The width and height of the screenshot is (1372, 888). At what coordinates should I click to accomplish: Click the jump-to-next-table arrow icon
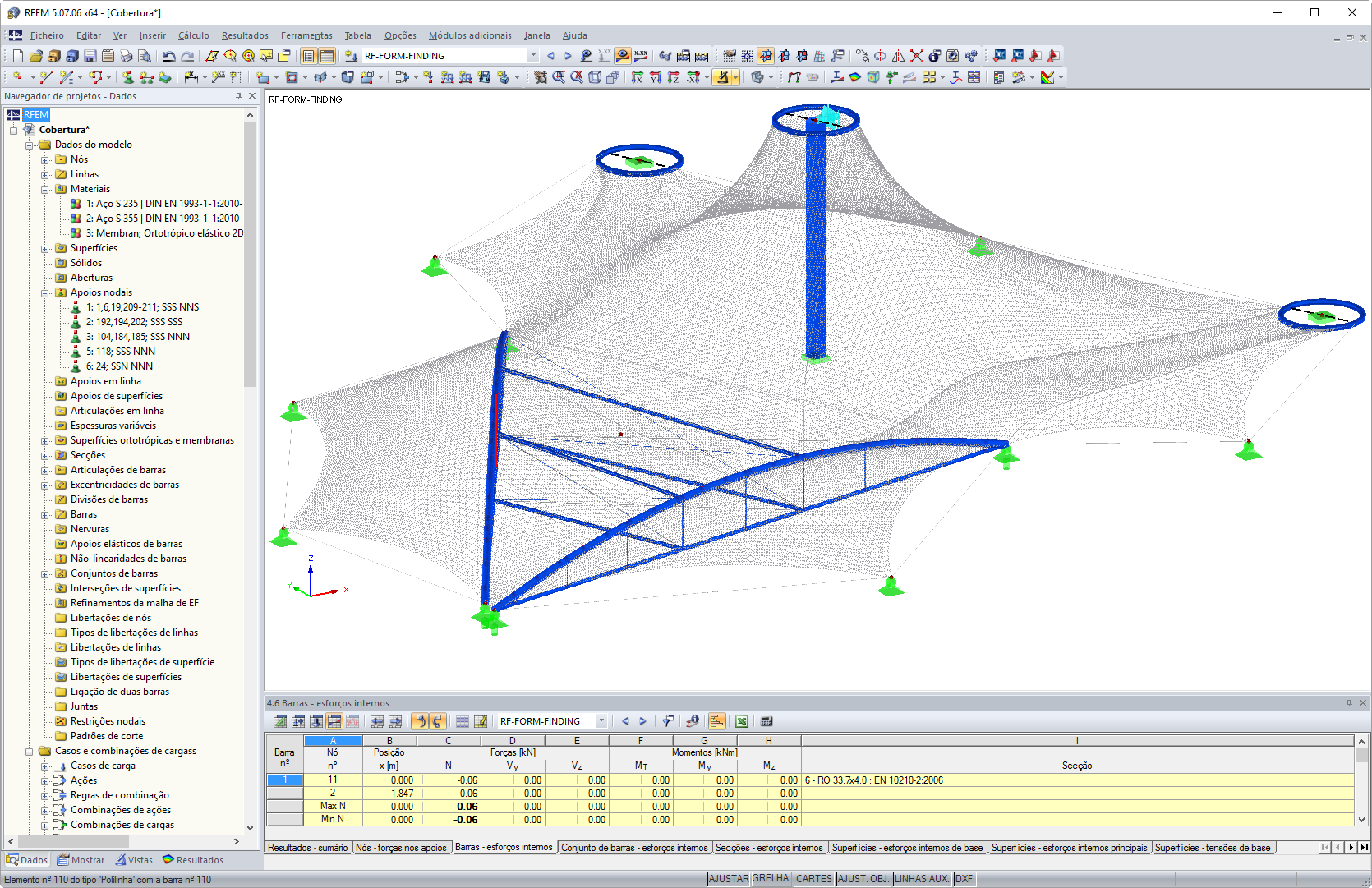395,721
